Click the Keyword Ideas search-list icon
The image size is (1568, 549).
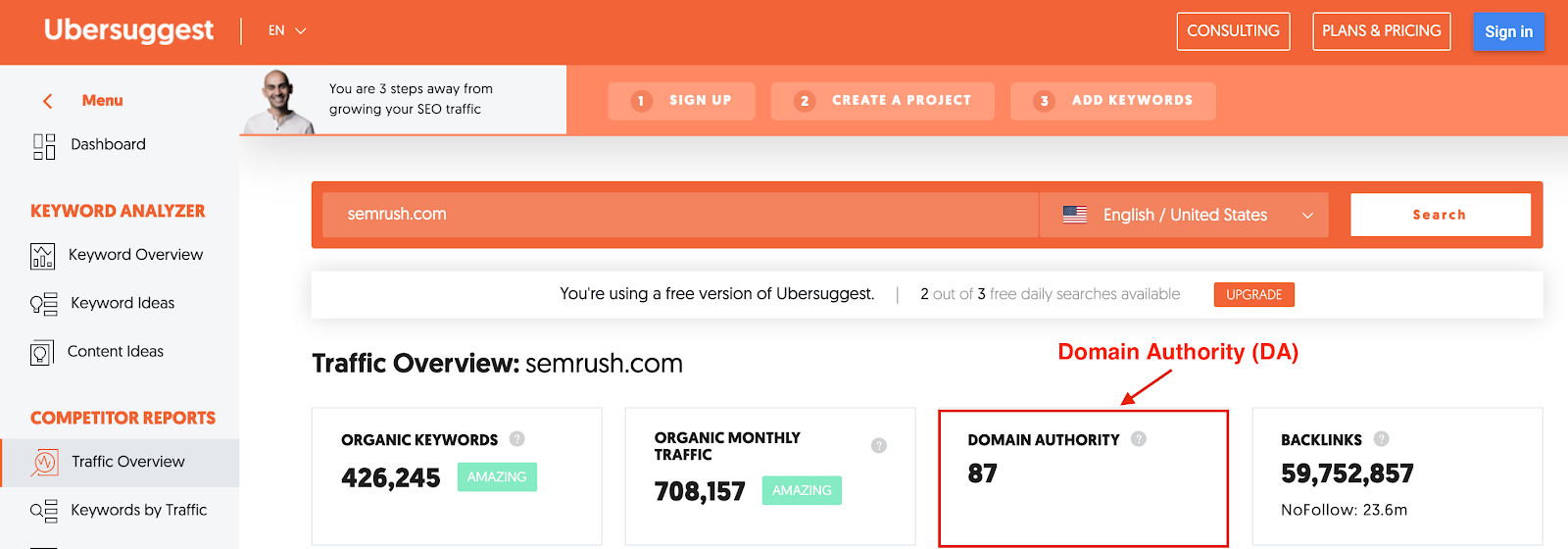(x=43, y=304)
